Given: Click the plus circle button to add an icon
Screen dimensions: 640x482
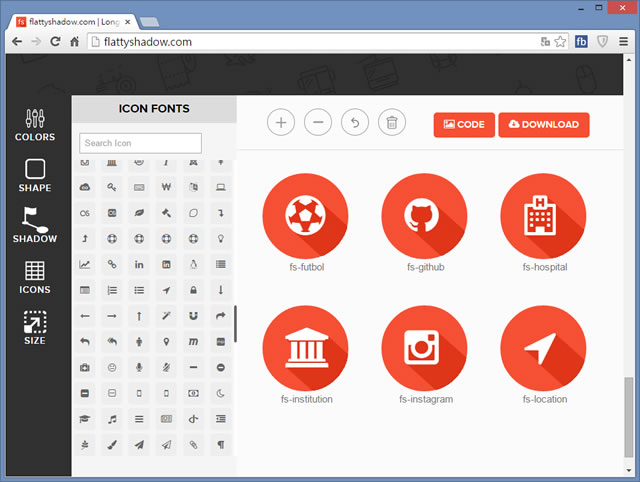Looking at the screenshot, I should [x=281, y=123].
